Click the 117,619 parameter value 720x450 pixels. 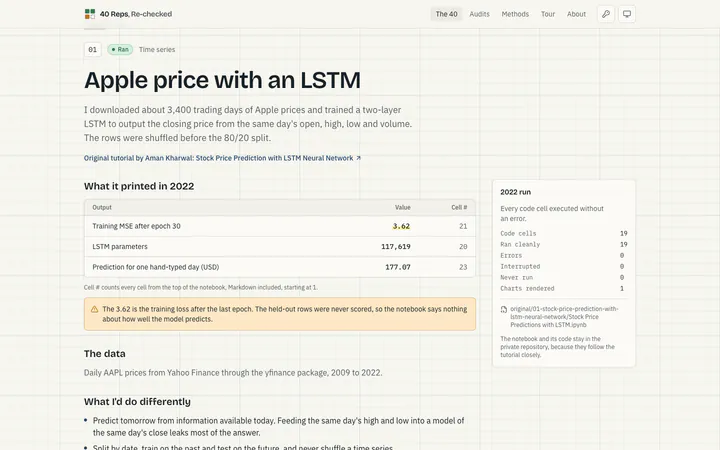(396, 247)
